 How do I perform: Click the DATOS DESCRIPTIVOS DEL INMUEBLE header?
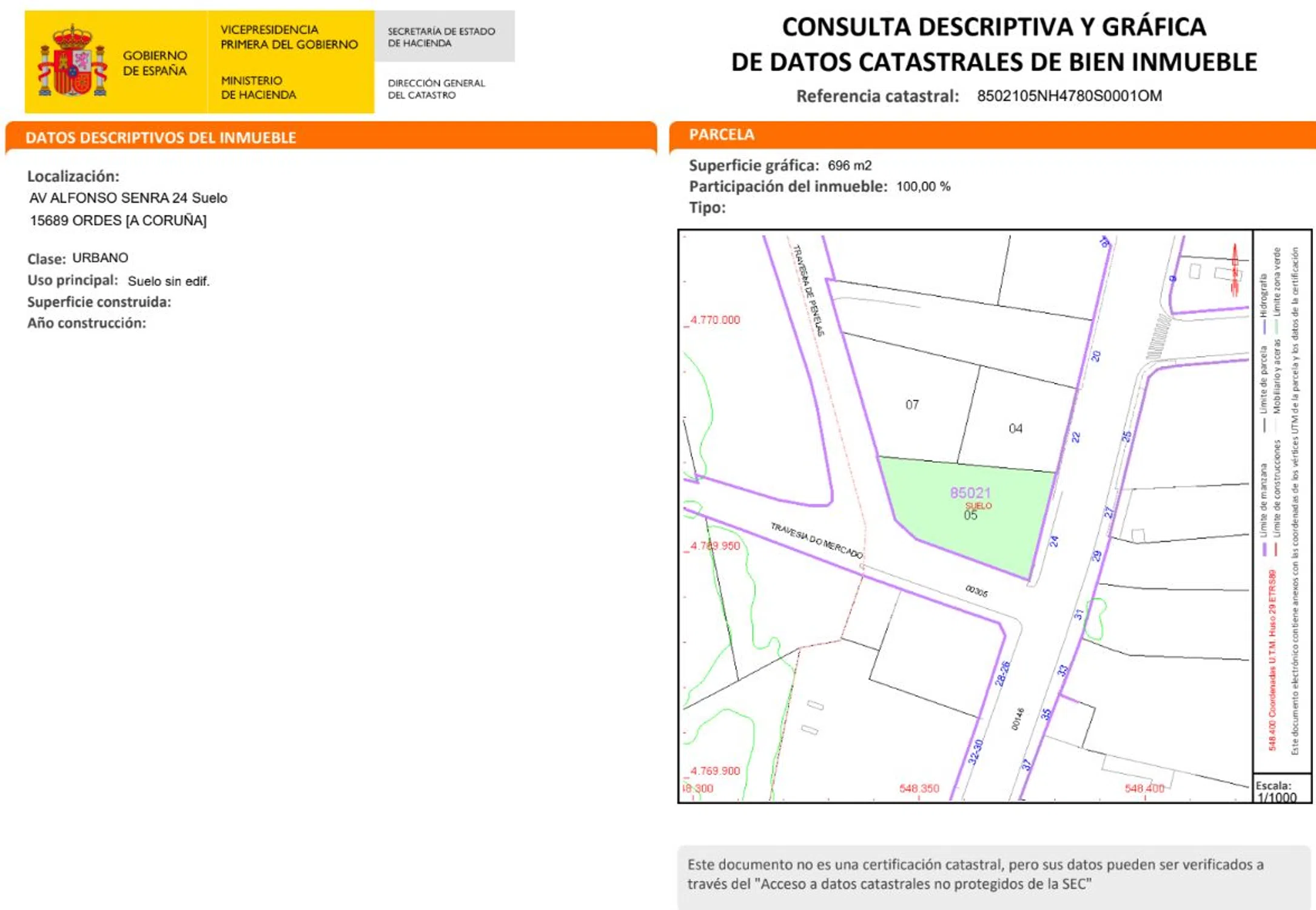tap(161, 138)
